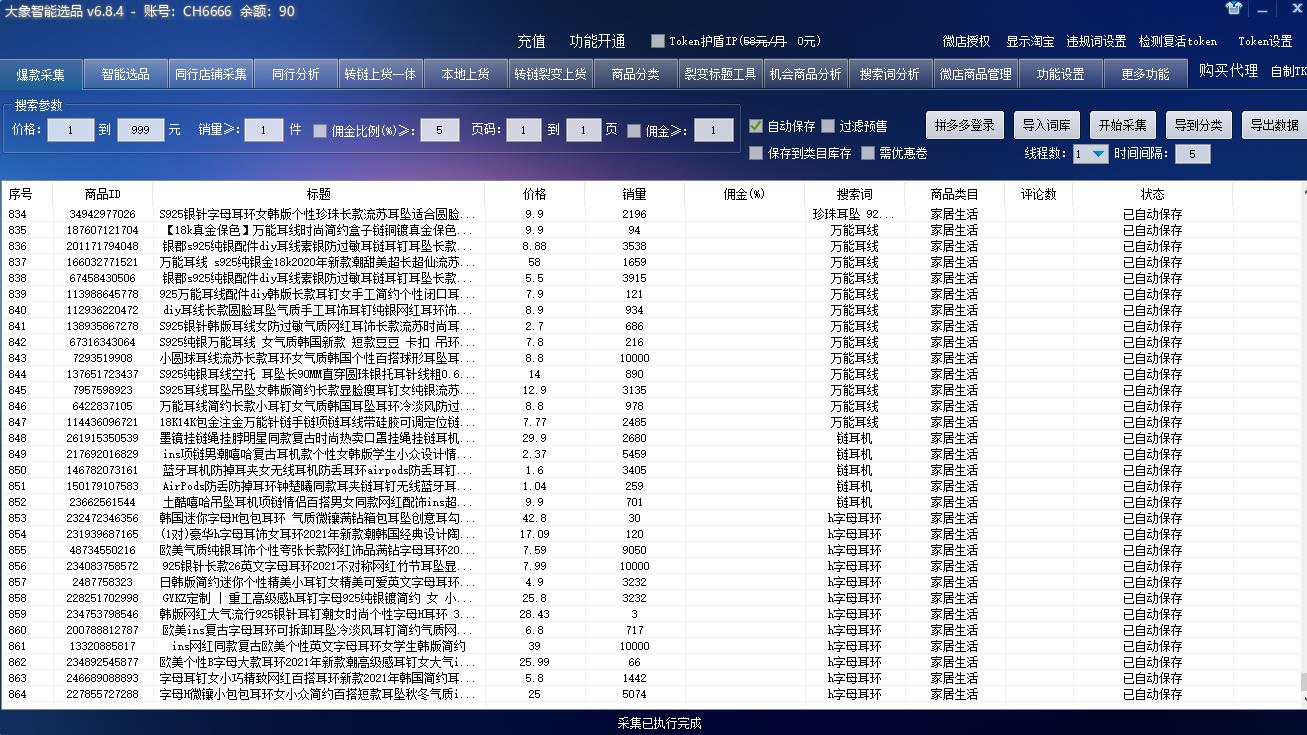Enable the 过滤预售 checkbox
Image resolution: width=1307 pixels, height=735 pixels.
(828, 126)
